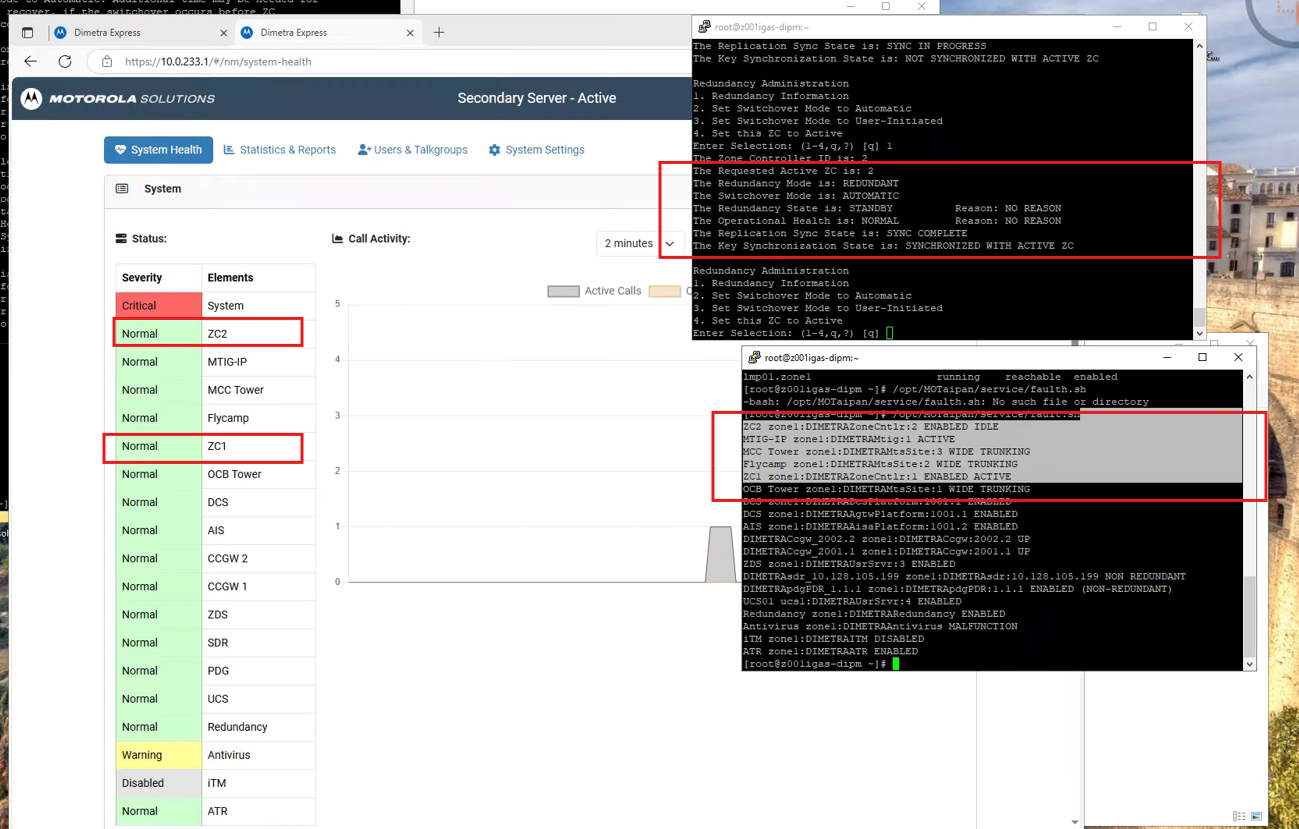Switch to first Dimetra Express tab

pyautogui.click(x=140, y=32)
